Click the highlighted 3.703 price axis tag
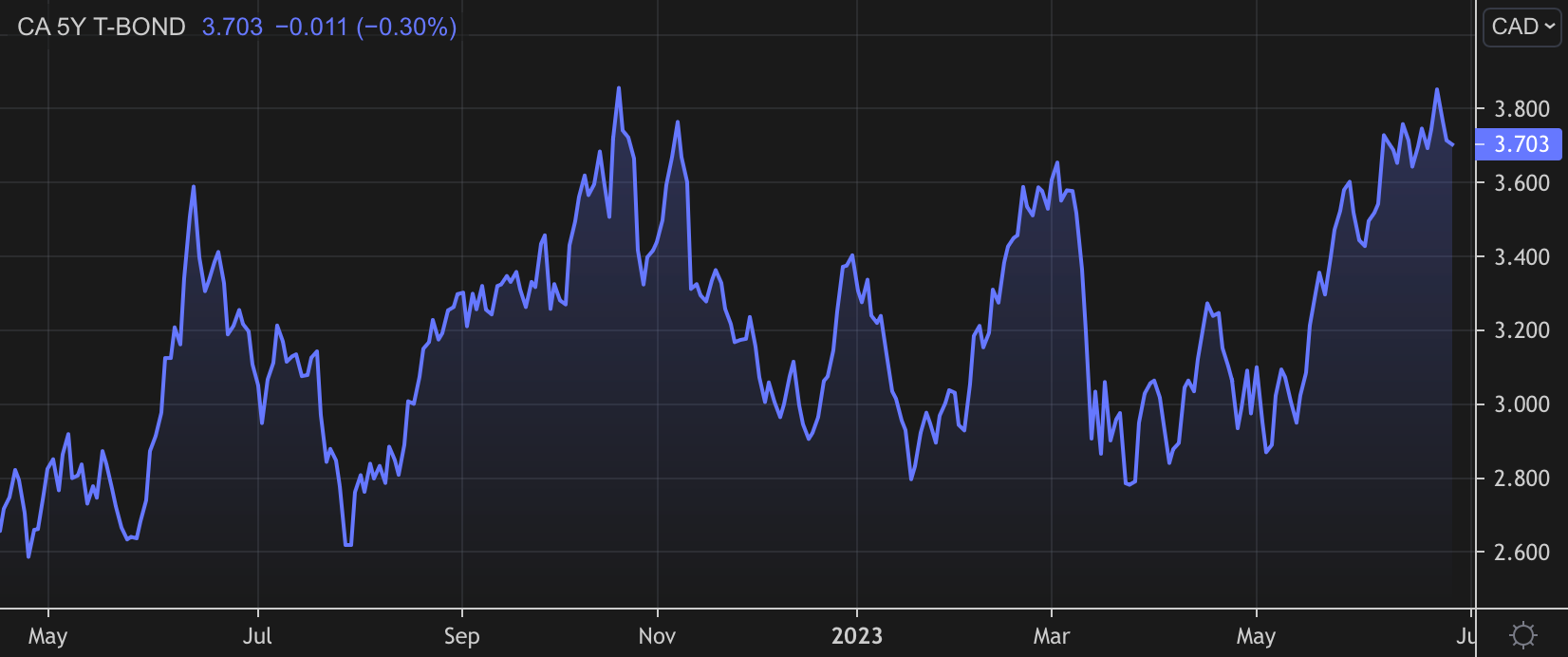Viewport: 1568px width, 657px height. pyautogui.click(x=1521, y=144)
